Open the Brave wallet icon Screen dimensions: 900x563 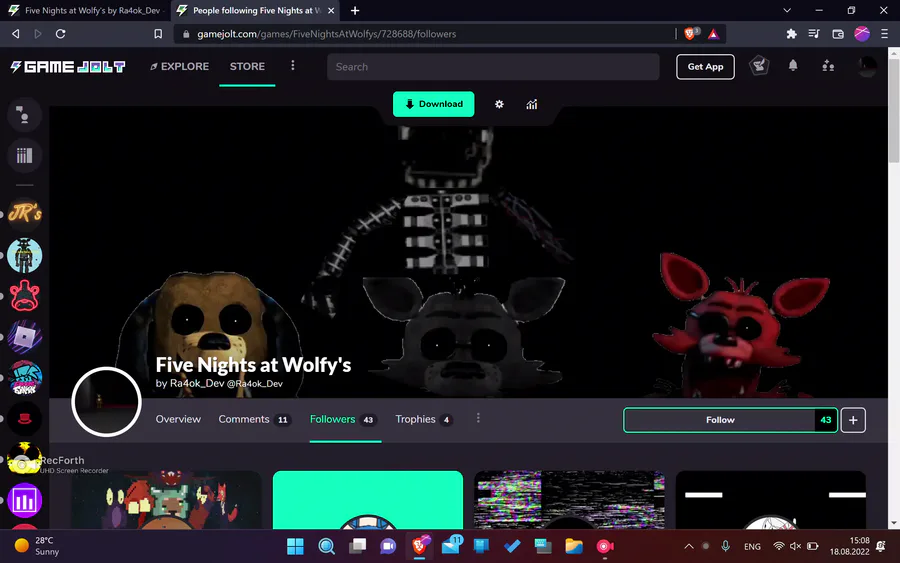pos(838,34)
